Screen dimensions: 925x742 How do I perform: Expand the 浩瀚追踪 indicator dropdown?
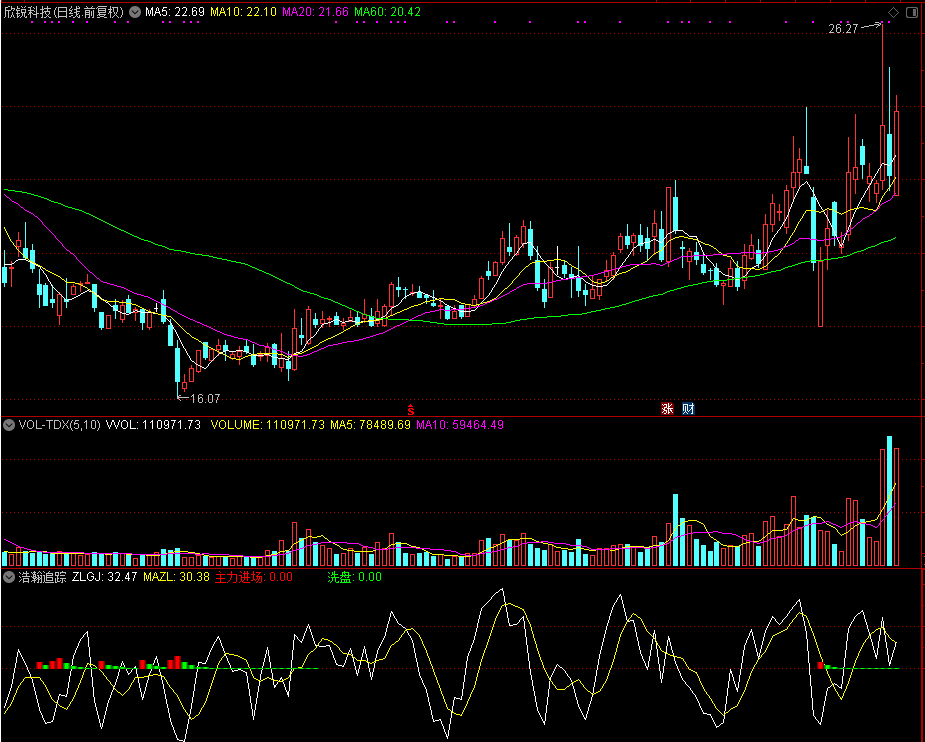point(9,577)
